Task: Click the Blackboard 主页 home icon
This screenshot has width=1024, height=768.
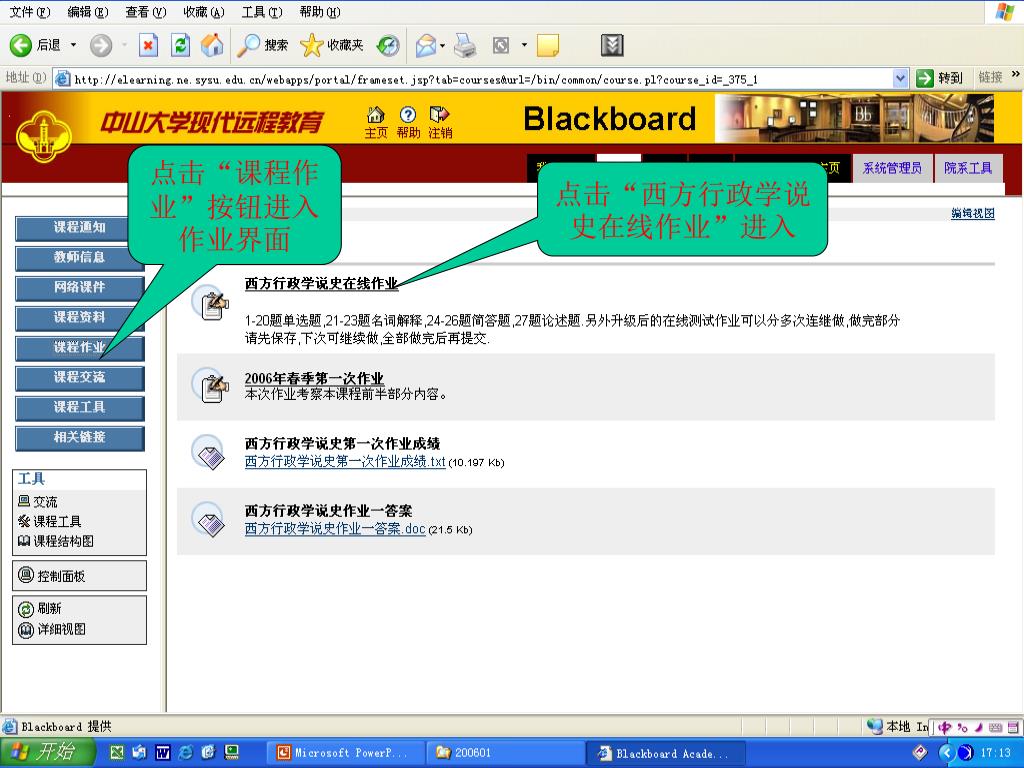Action: 376,122
